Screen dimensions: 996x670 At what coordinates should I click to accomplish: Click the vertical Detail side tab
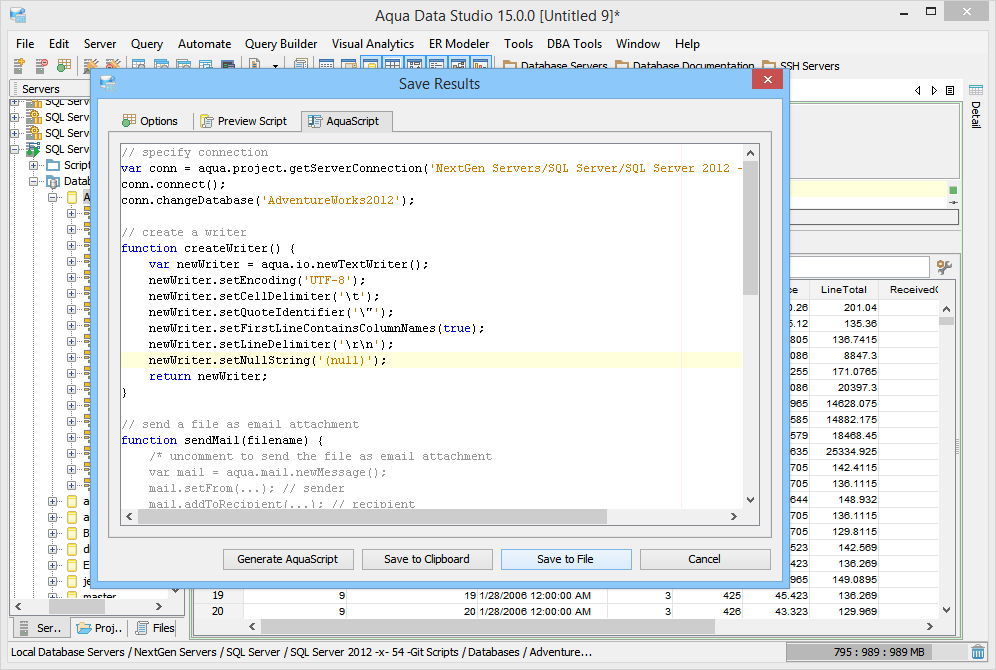coord(976,115)
